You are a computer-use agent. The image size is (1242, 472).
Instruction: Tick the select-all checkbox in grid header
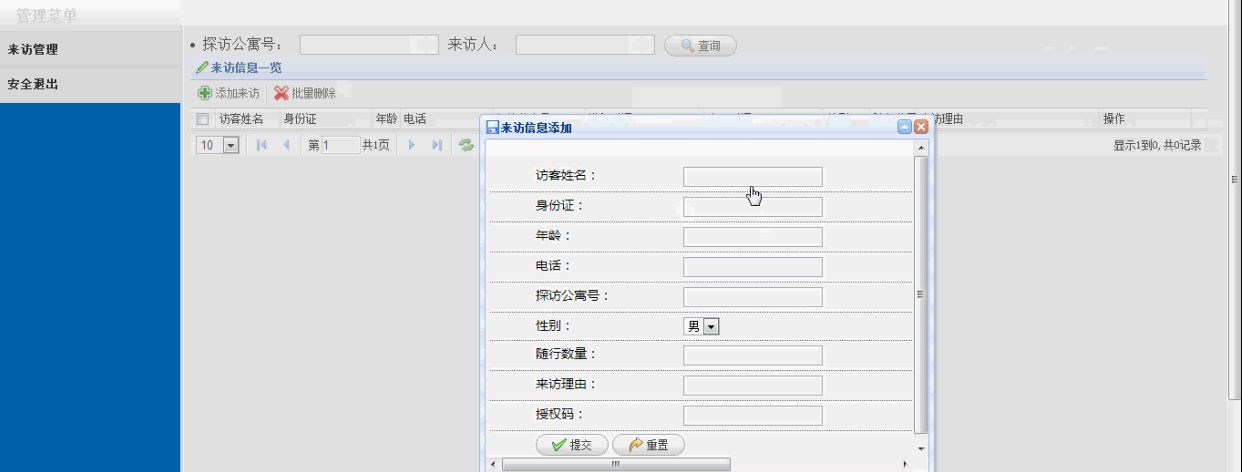tap(203, 120)
